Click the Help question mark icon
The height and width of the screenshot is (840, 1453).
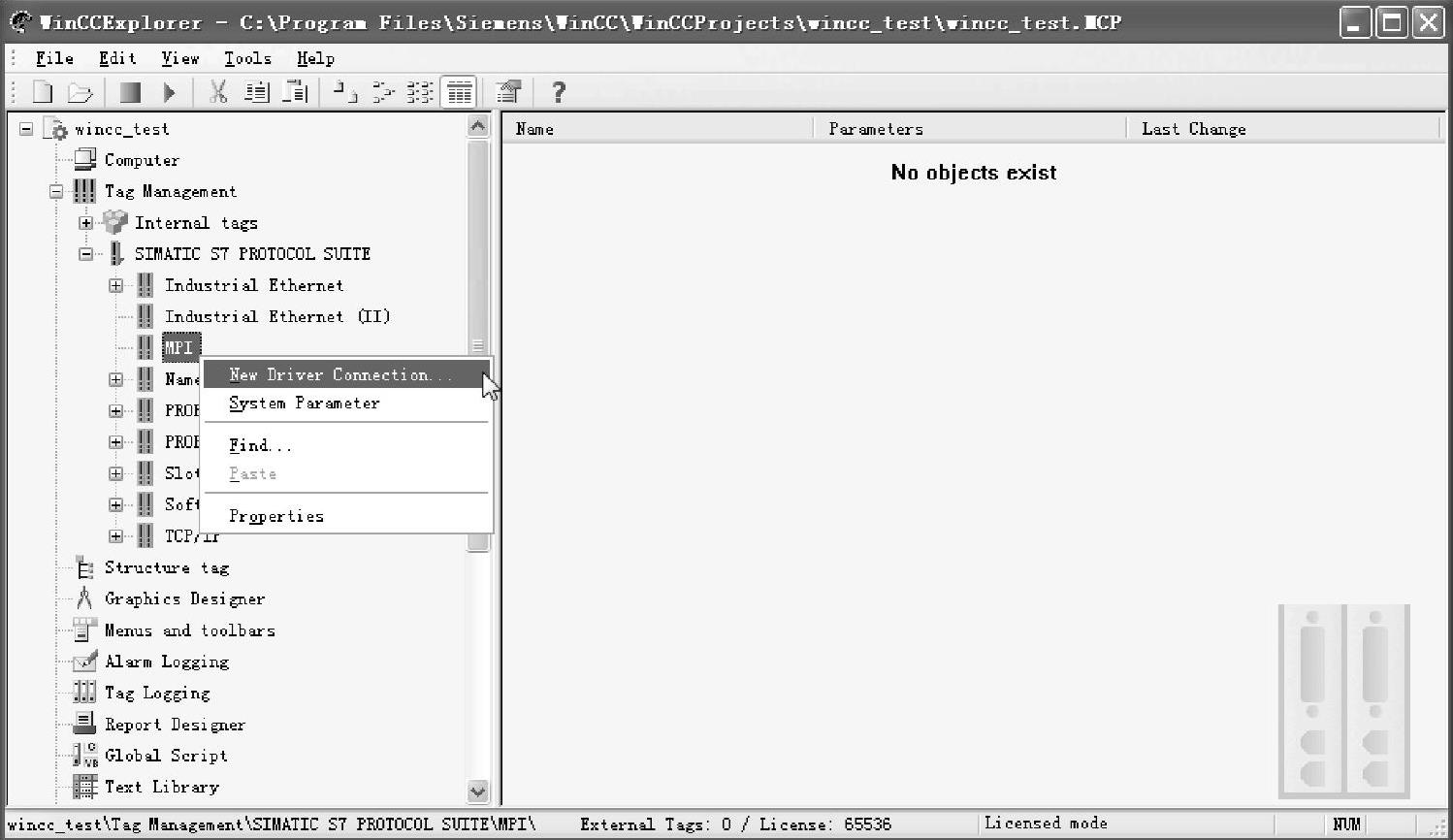pyautogui.click(x=558, y=92)
